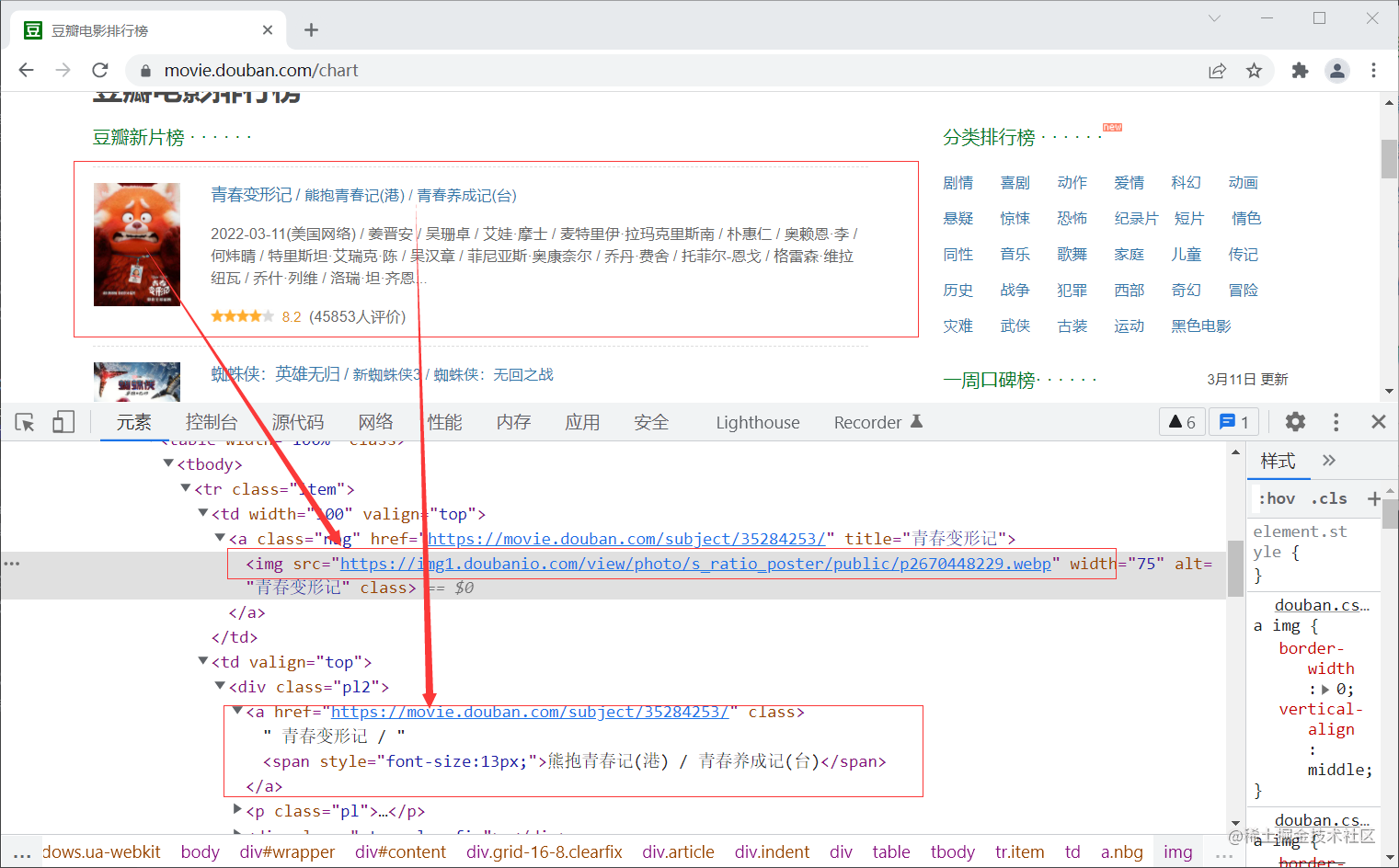1399x868 pixels.
Task: Open the 科幻 category ranking
Action: [1187, 183]
